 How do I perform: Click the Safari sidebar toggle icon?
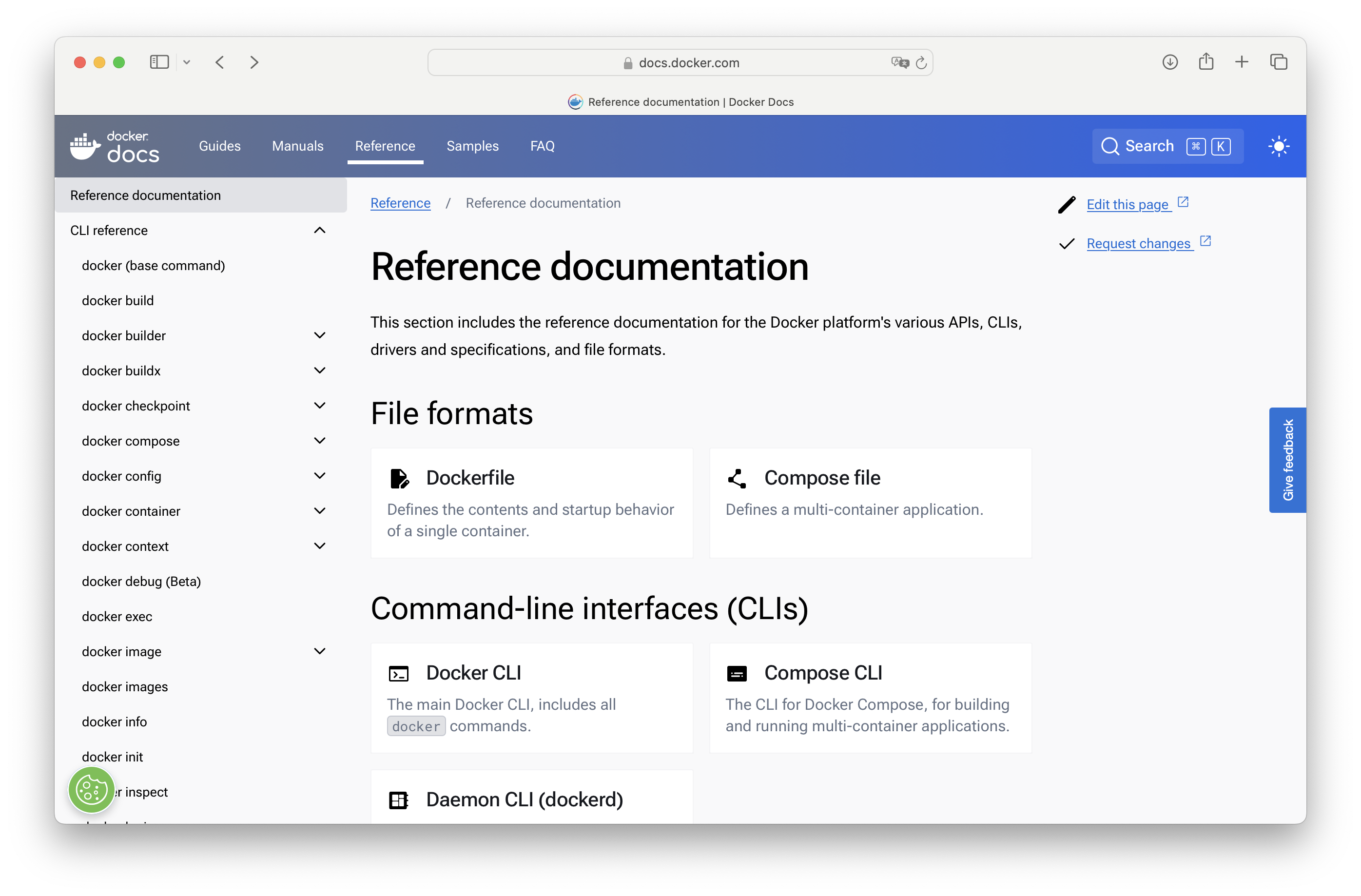[x=159, y=62]
